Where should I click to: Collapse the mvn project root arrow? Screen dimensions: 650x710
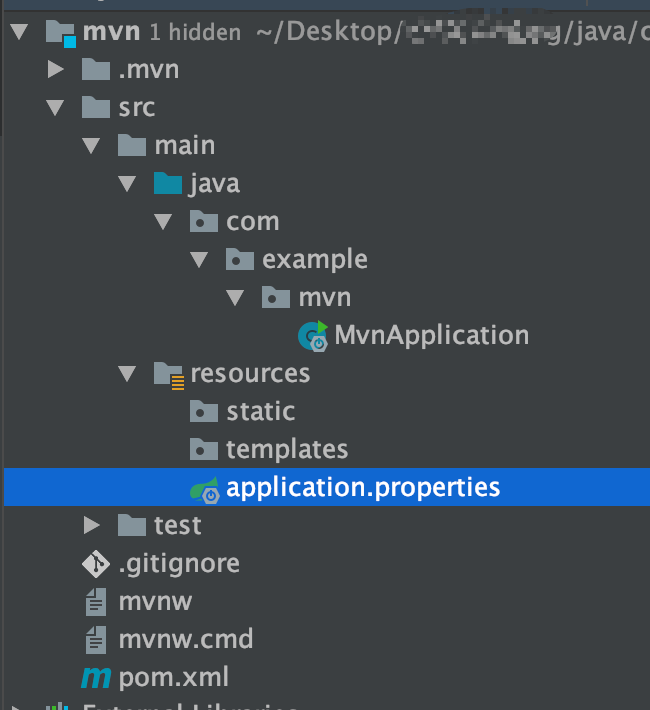tap(19, 32)
